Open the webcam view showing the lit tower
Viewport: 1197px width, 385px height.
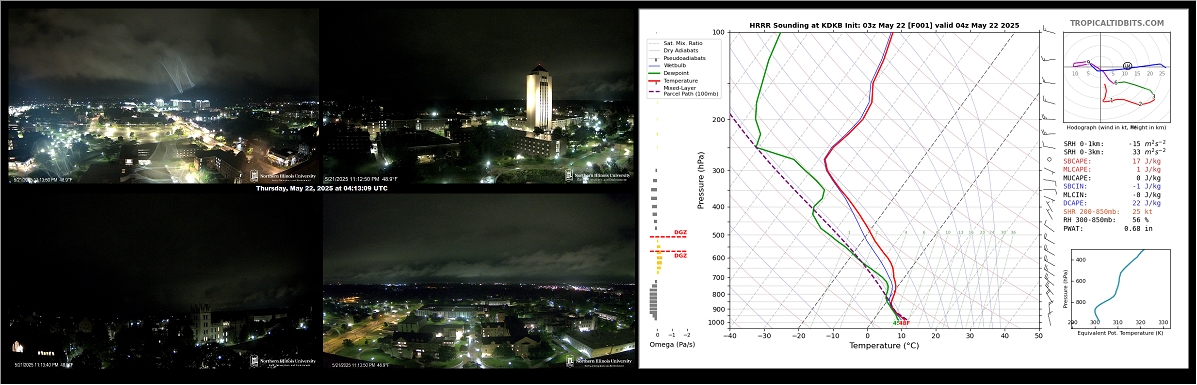click(x=479, y=96)
